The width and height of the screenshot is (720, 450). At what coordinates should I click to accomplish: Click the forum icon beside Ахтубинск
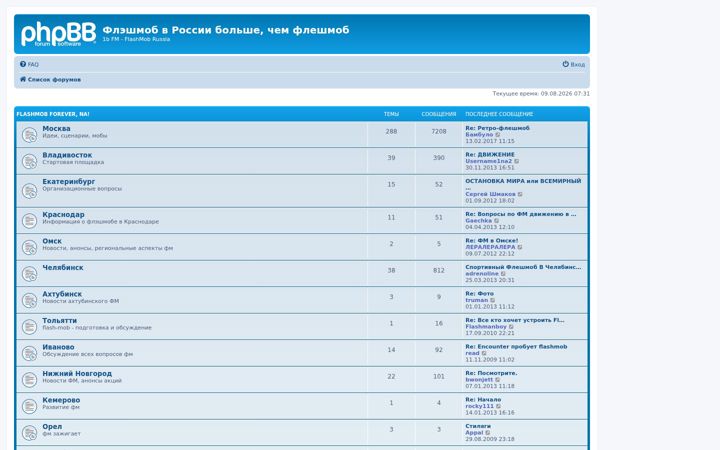click(x=29, y=301)
